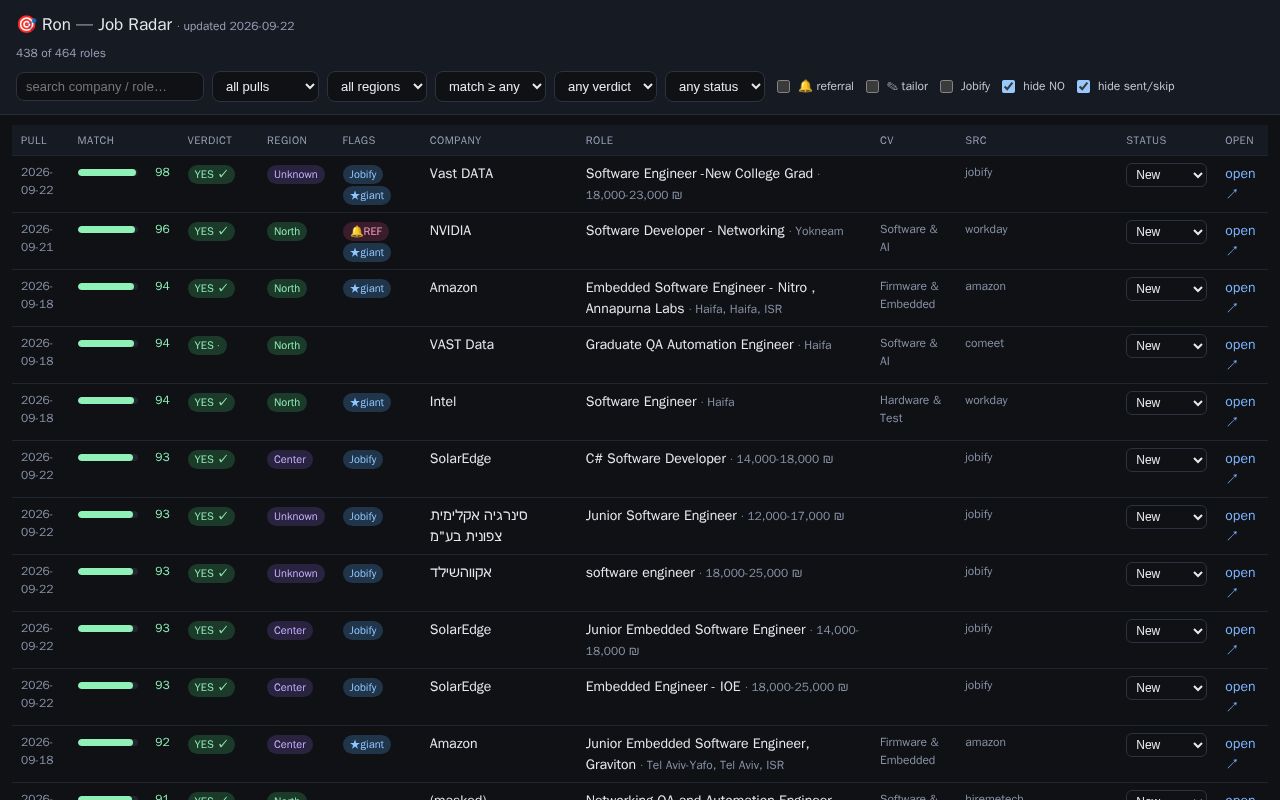Open the Vast DATA New College Grad link
The width and height of the screenshot is (1280, 800).
click(x=1240, y=183)
